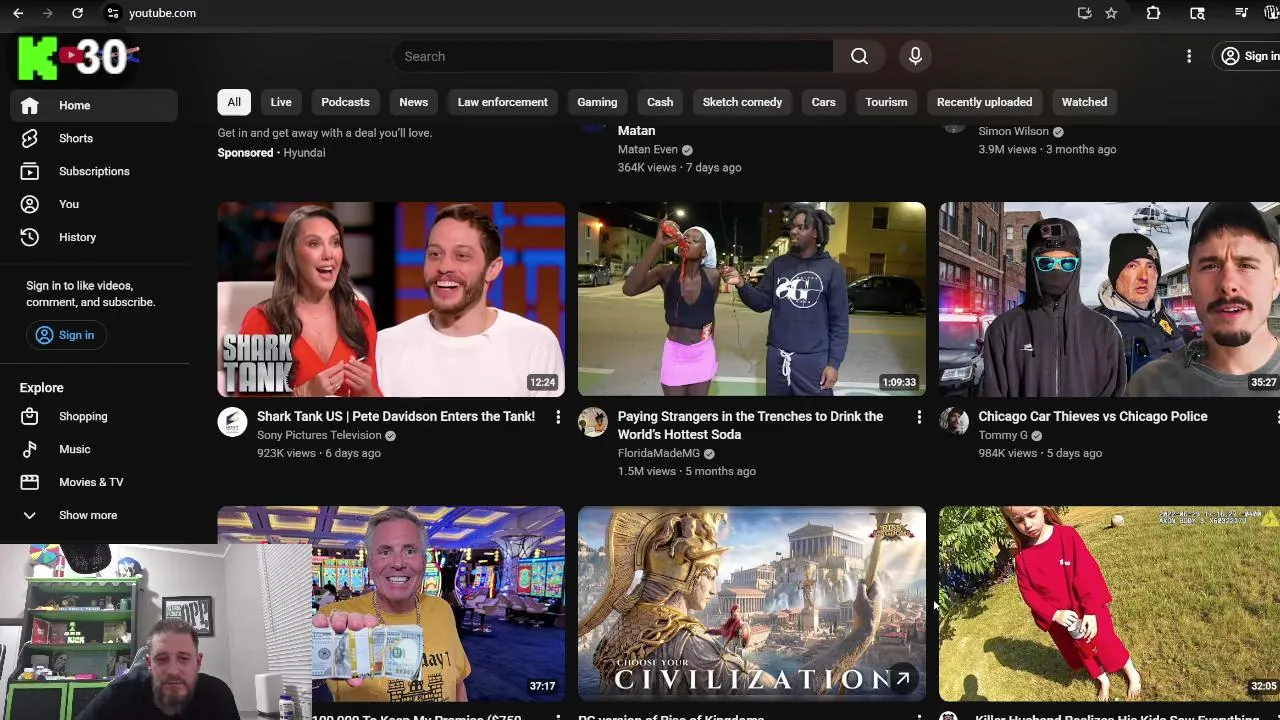Click the top-right Sign in button

click(1248, 56)
